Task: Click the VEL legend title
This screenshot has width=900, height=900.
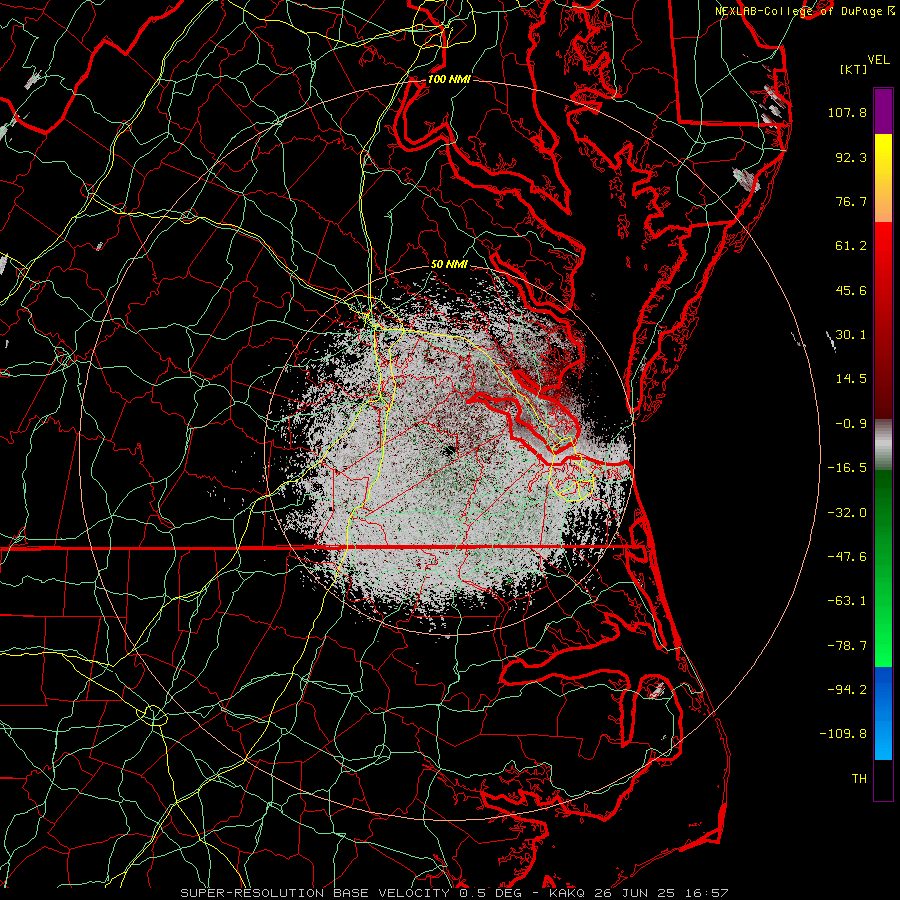Action: pyautogui.click(x=879, y=60)
